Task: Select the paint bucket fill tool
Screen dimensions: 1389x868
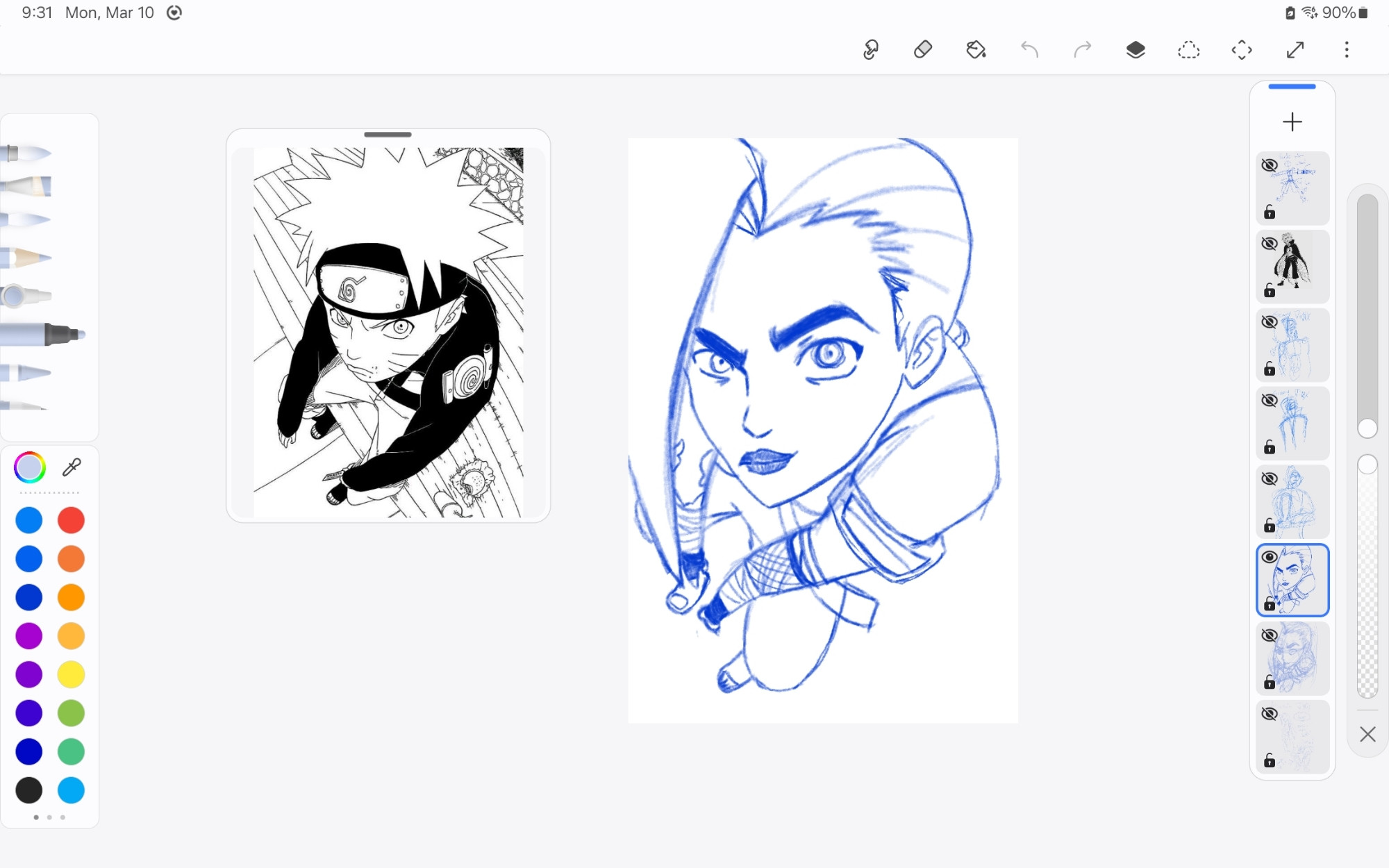Action: coord(976,49)
